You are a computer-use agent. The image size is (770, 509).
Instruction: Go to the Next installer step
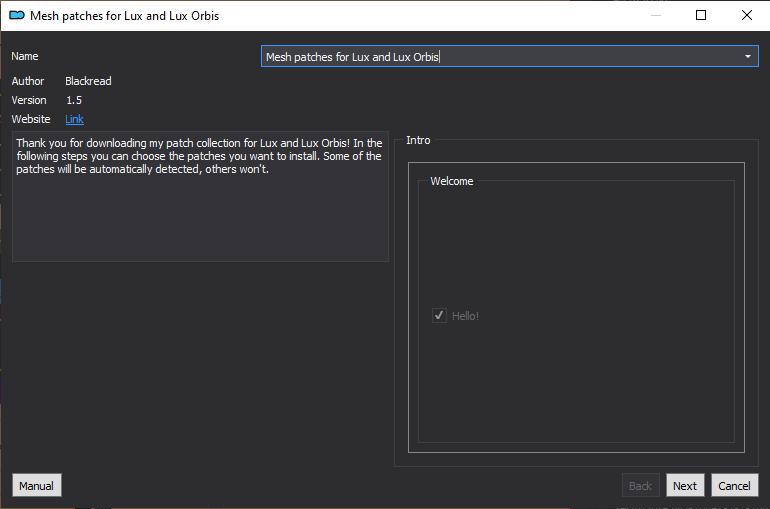click(x=685, y=485)
